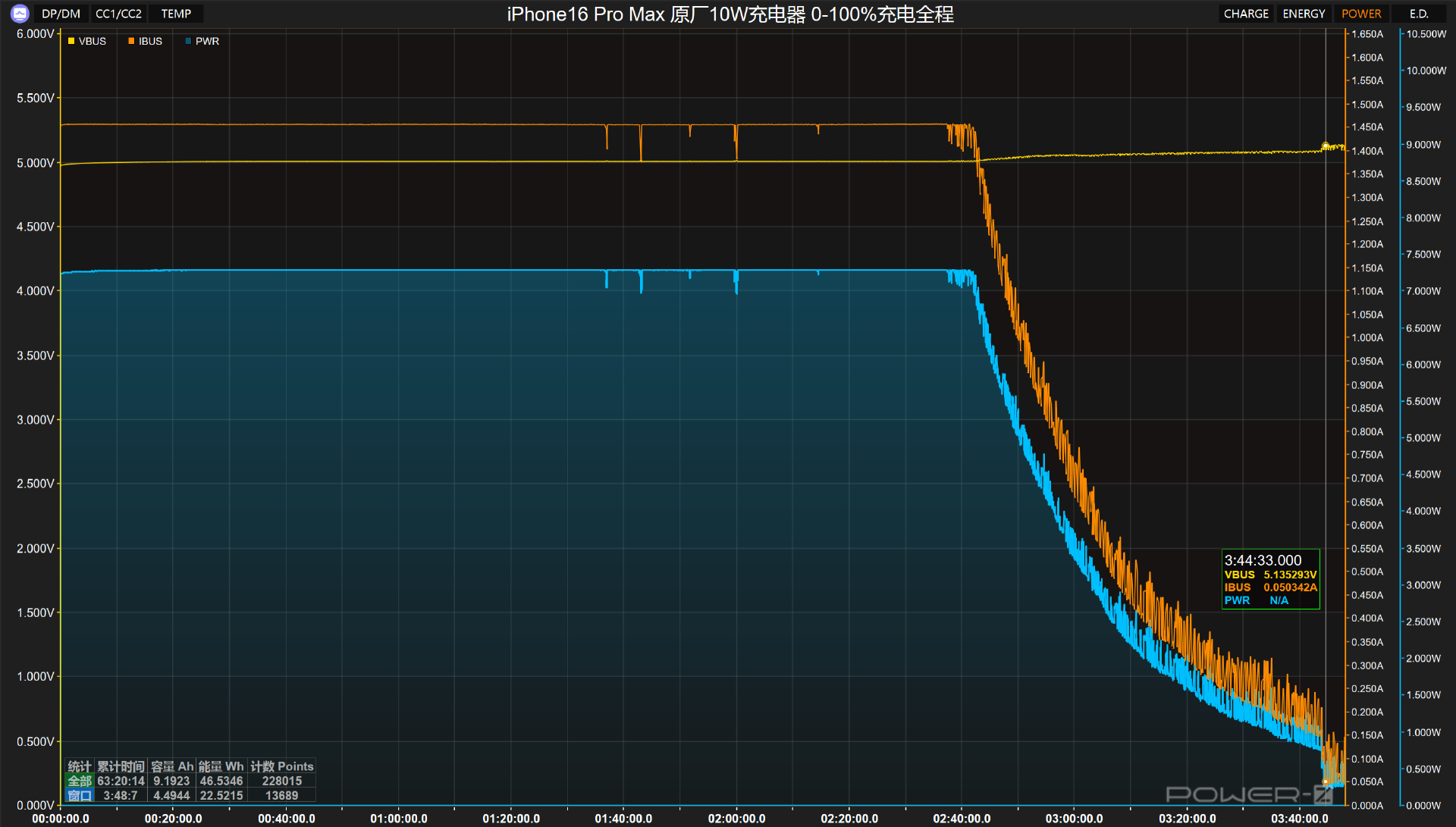1456x827 pixels.
Task: Select the ENERGY view button
Action: pyautogui.click(x=1304, y=14)
